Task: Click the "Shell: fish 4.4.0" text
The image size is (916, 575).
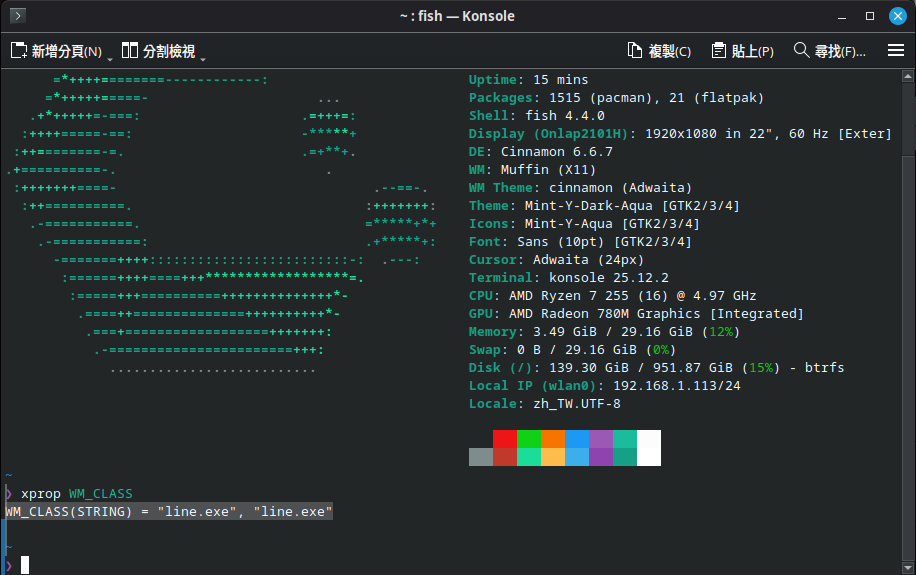Action: (536, 116)
